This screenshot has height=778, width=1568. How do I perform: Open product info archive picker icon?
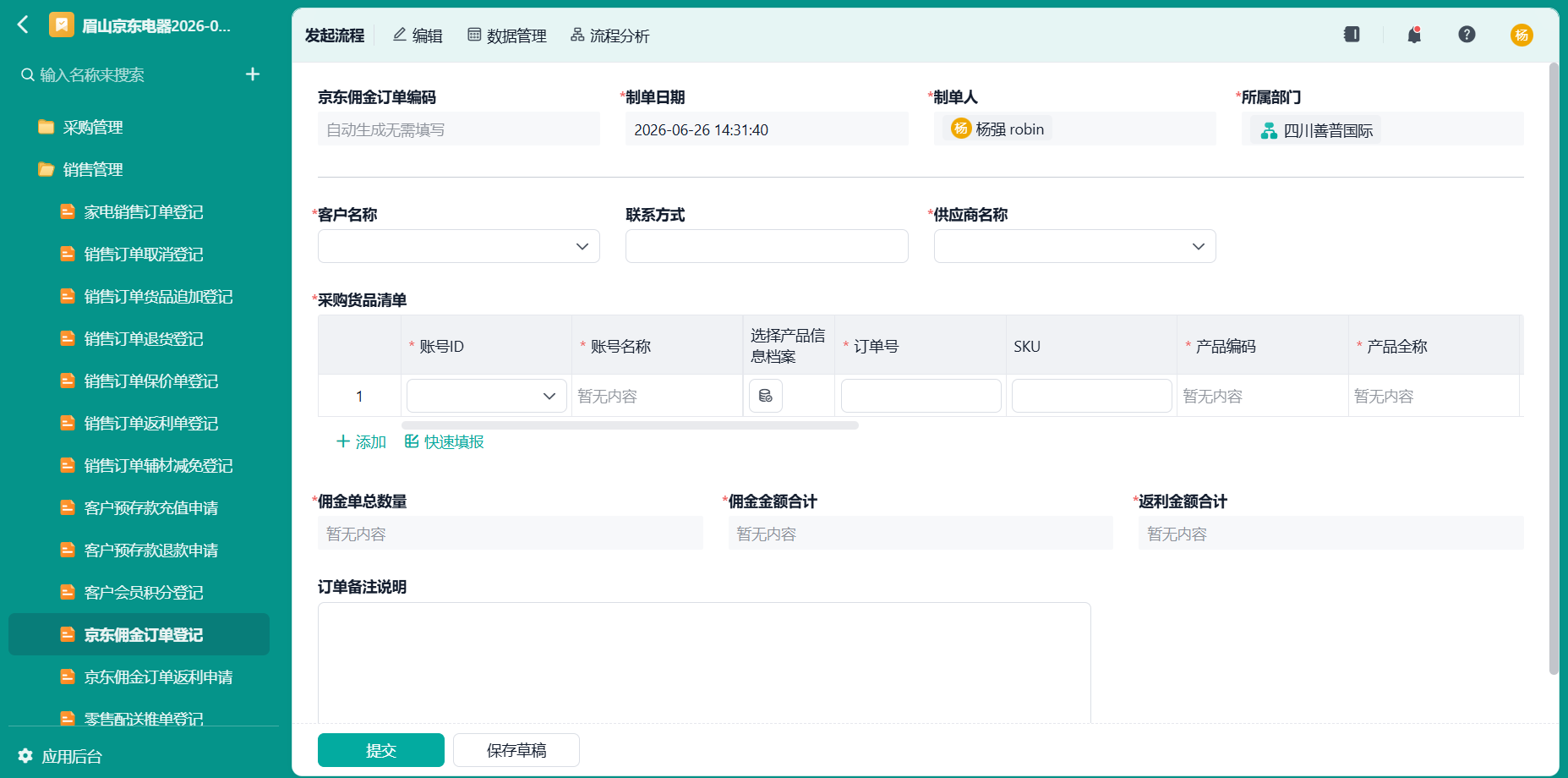(766, 396)
